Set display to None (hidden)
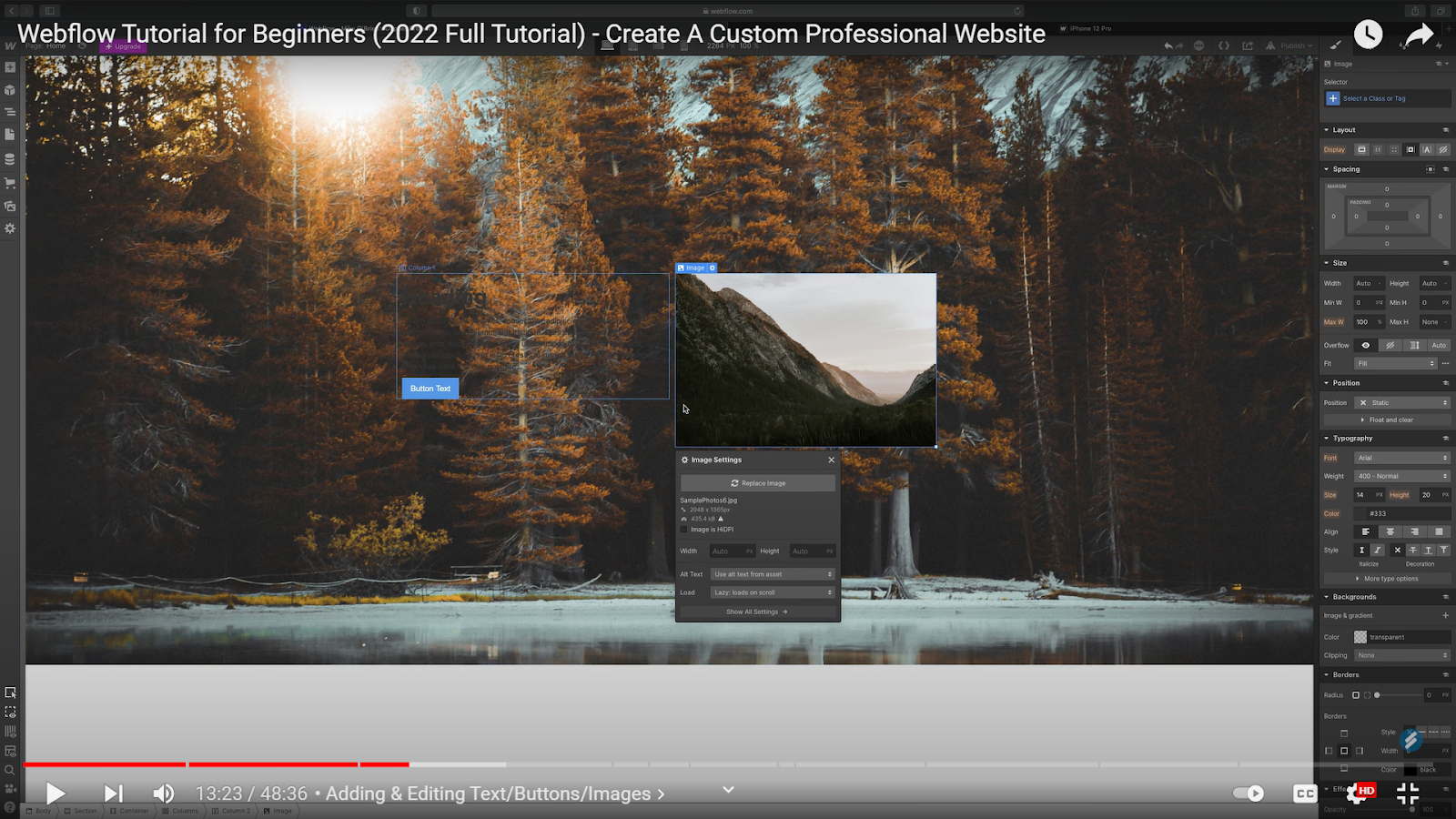This screenshot has width=1456, height=819. point(1442,149)
